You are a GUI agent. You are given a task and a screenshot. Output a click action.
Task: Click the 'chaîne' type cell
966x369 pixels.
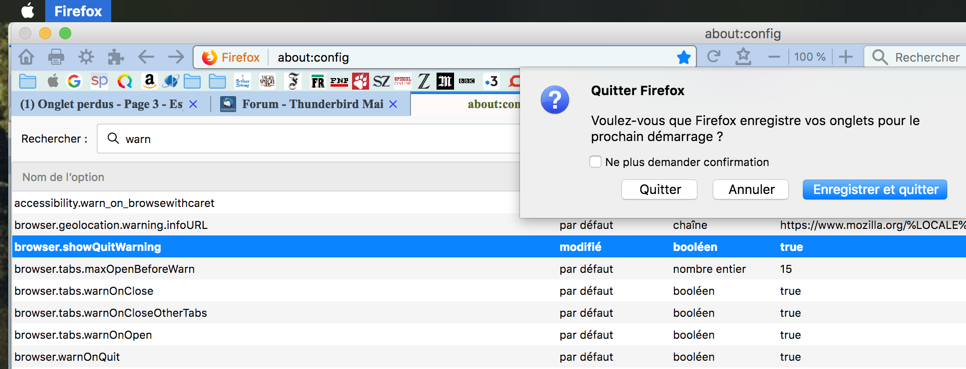click(690, 225)
